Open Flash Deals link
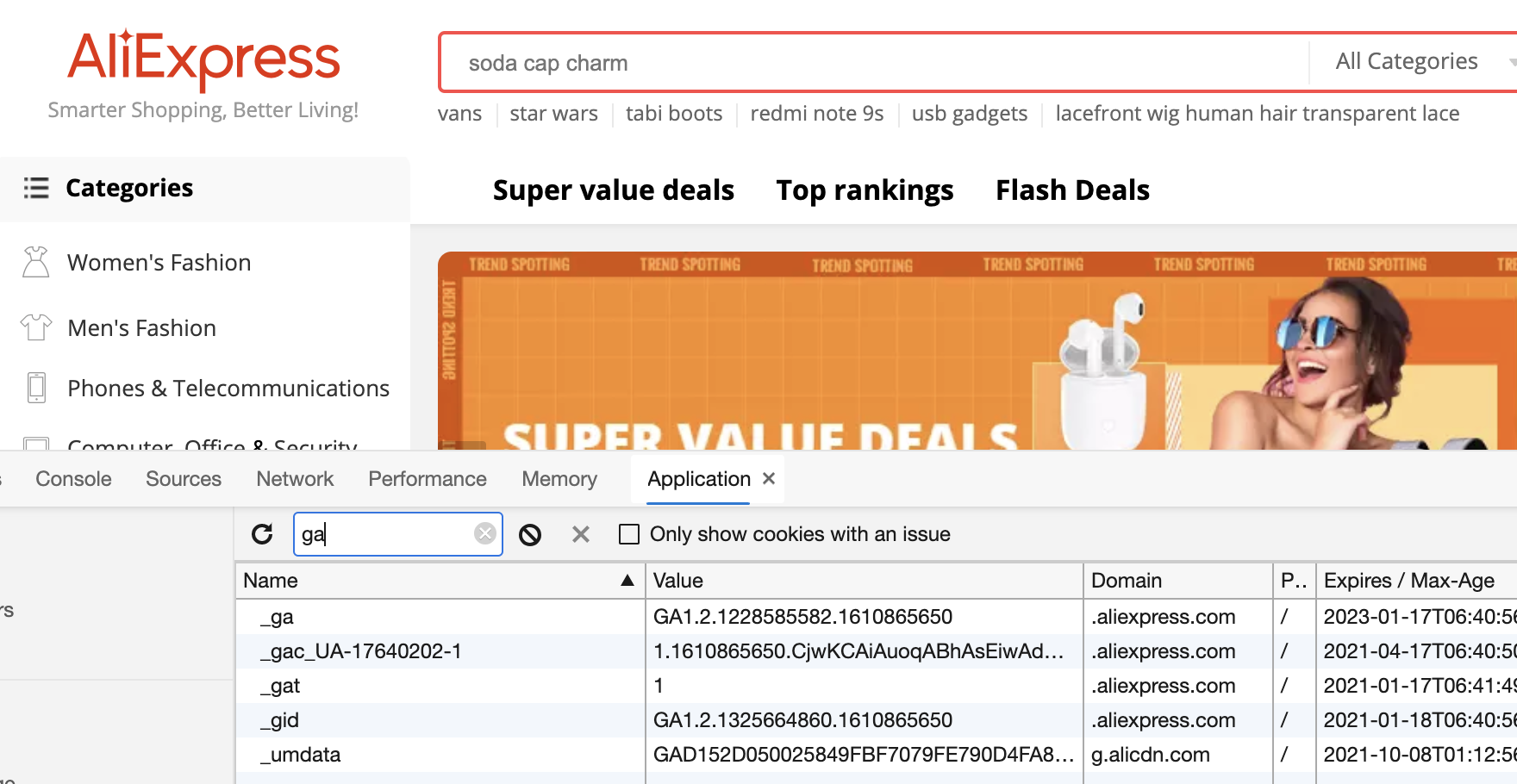The height and width of the screenshot is (784, 1517). [x=1072, y=190]
